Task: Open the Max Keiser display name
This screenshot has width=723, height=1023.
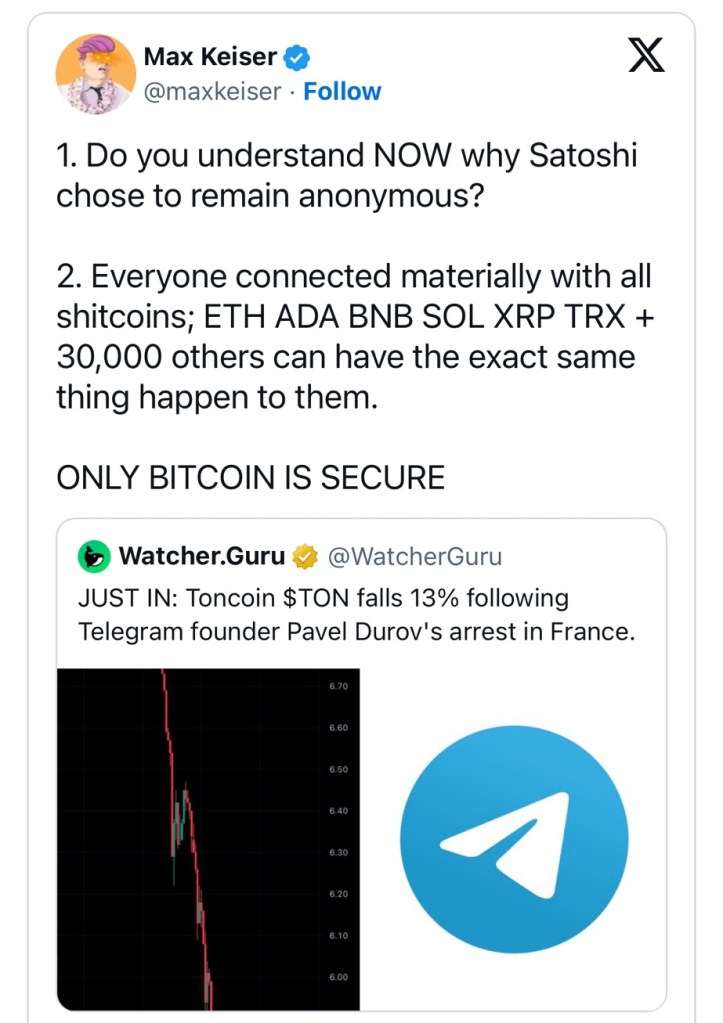Action: [209, 58]
